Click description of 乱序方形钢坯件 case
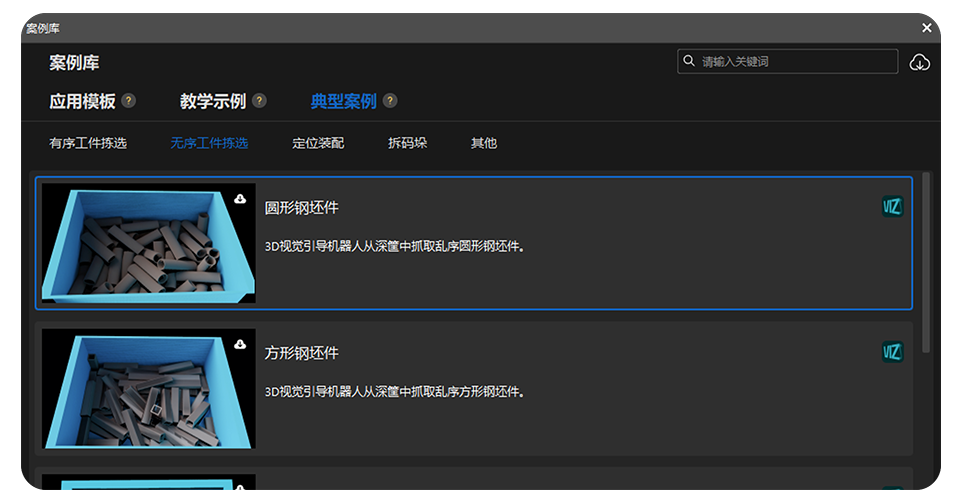The image size is (960, 501). tap(394, 391)
